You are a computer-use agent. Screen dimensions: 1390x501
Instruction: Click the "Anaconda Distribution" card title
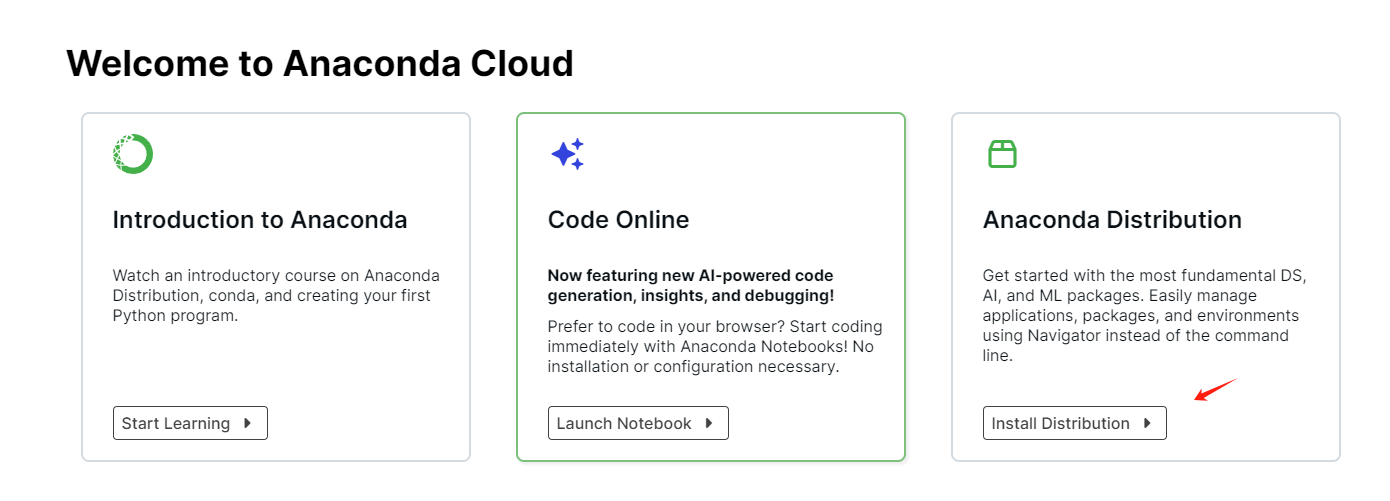[x=1112, y=220]
